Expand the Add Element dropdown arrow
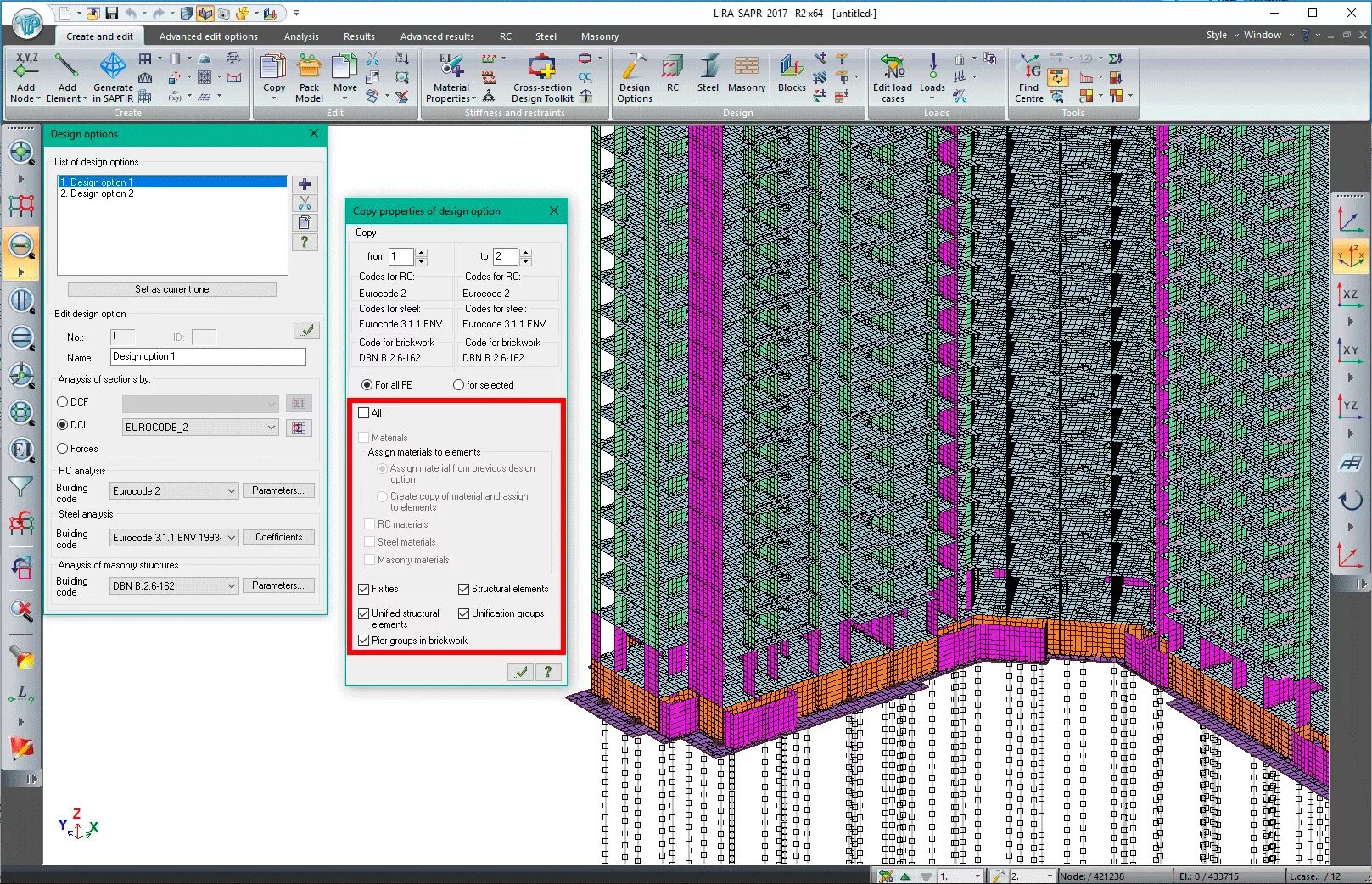Image resolution: width=1372 pixels, height=884 pixels. pyautogui.click(x=85, y=99)
